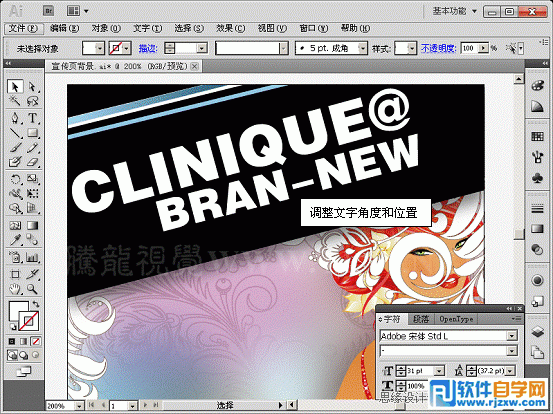Click the 描边 stroke link

[x=148, y=48]
